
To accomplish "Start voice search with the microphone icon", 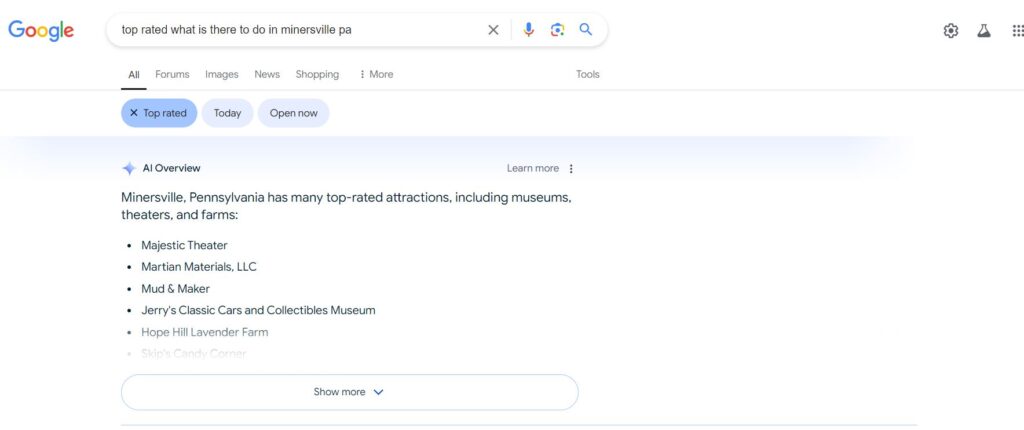I will [x=528, y=30].
